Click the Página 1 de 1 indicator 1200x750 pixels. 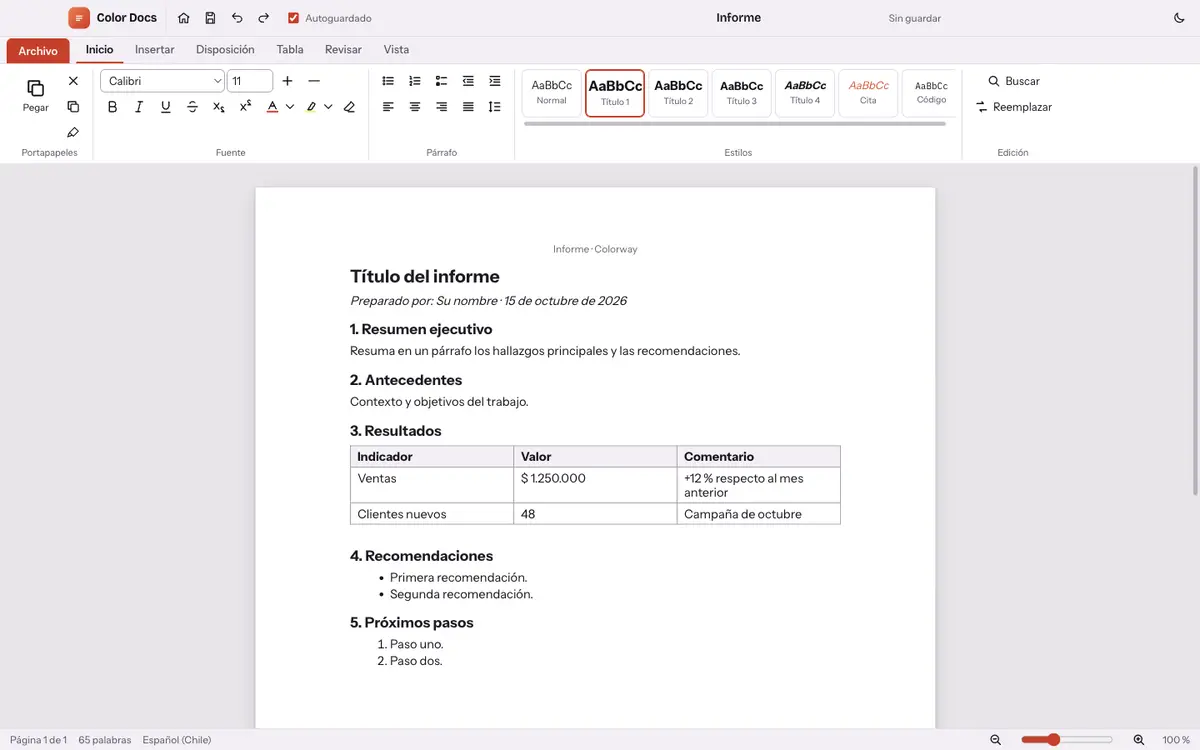[39, 740]
